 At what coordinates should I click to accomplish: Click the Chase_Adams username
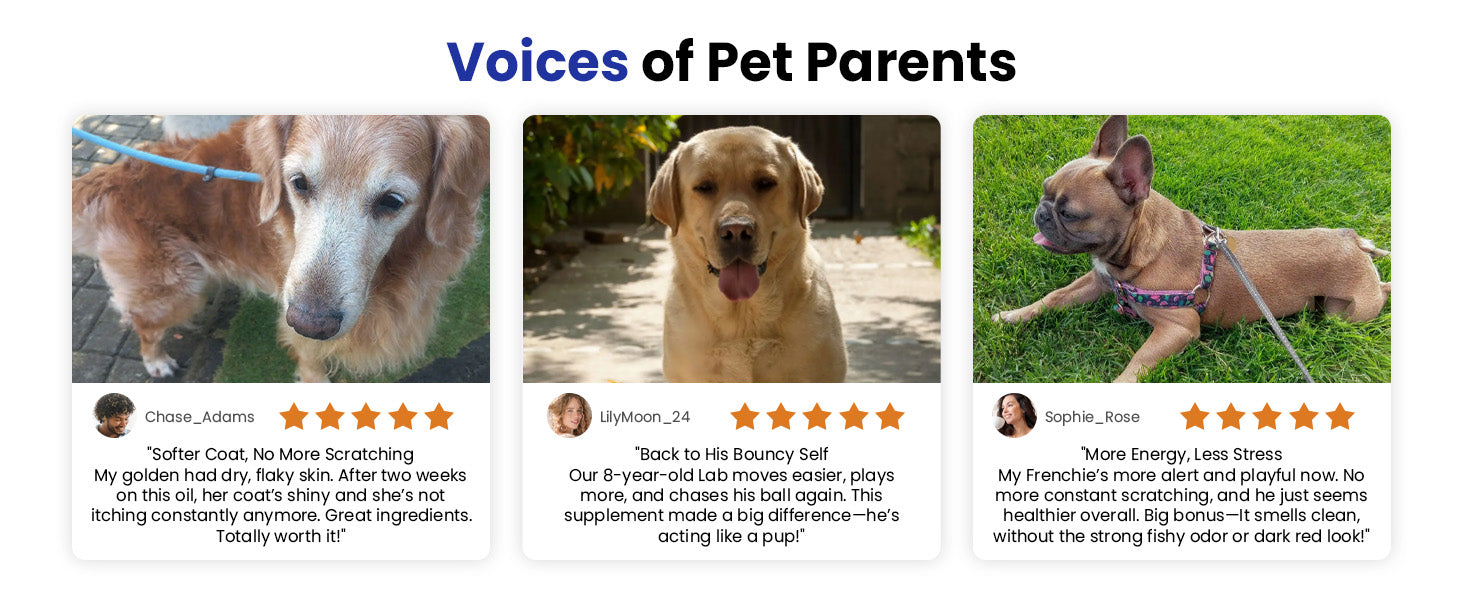click(200, 417)
